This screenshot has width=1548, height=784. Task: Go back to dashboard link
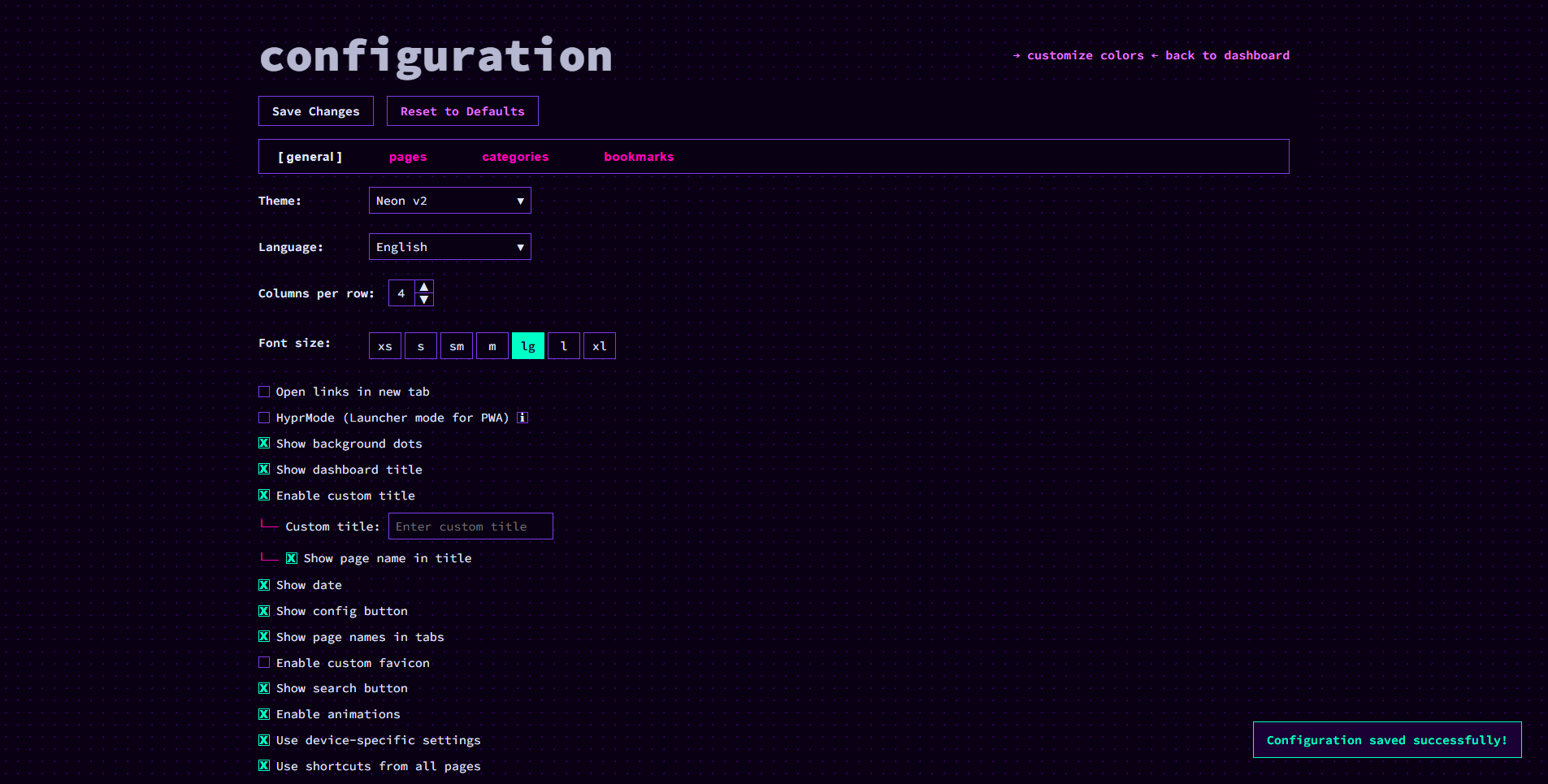1221,55
